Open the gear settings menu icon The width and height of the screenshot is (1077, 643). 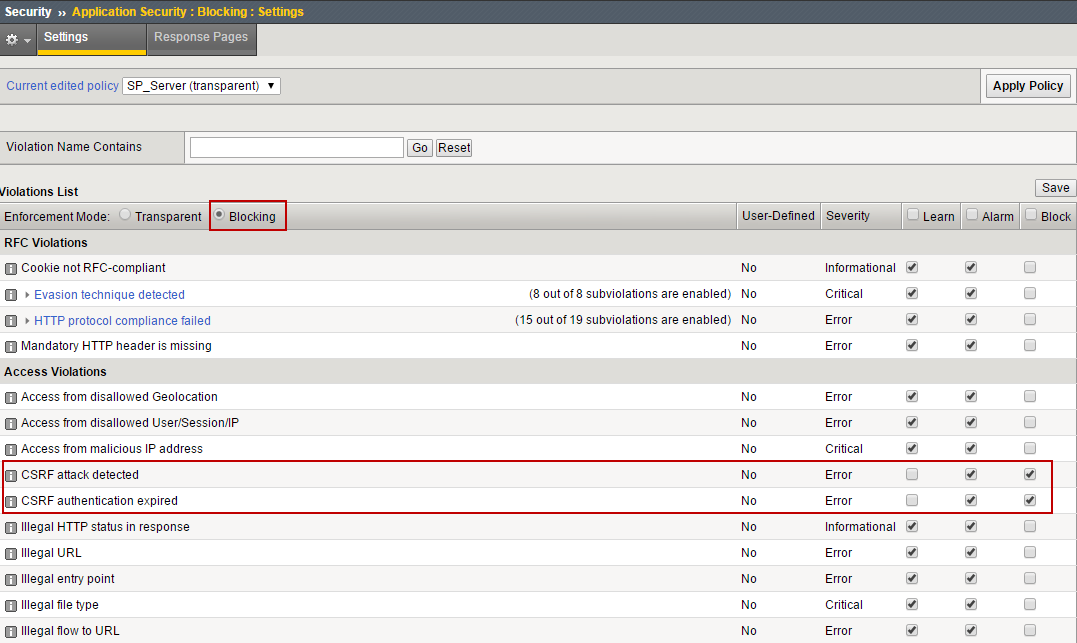click(17, 39)
